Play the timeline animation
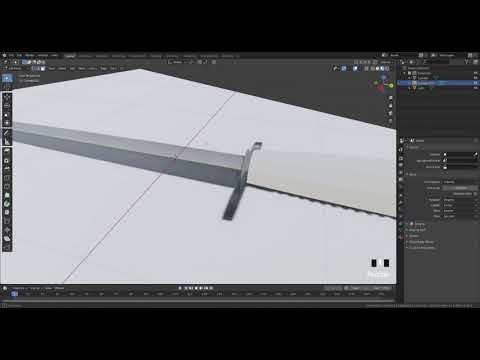 201,288
